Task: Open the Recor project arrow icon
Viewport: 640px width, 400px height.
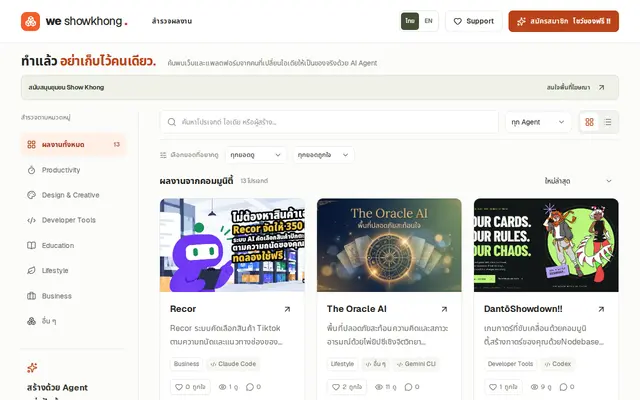Action: click(x=287, y=309)
